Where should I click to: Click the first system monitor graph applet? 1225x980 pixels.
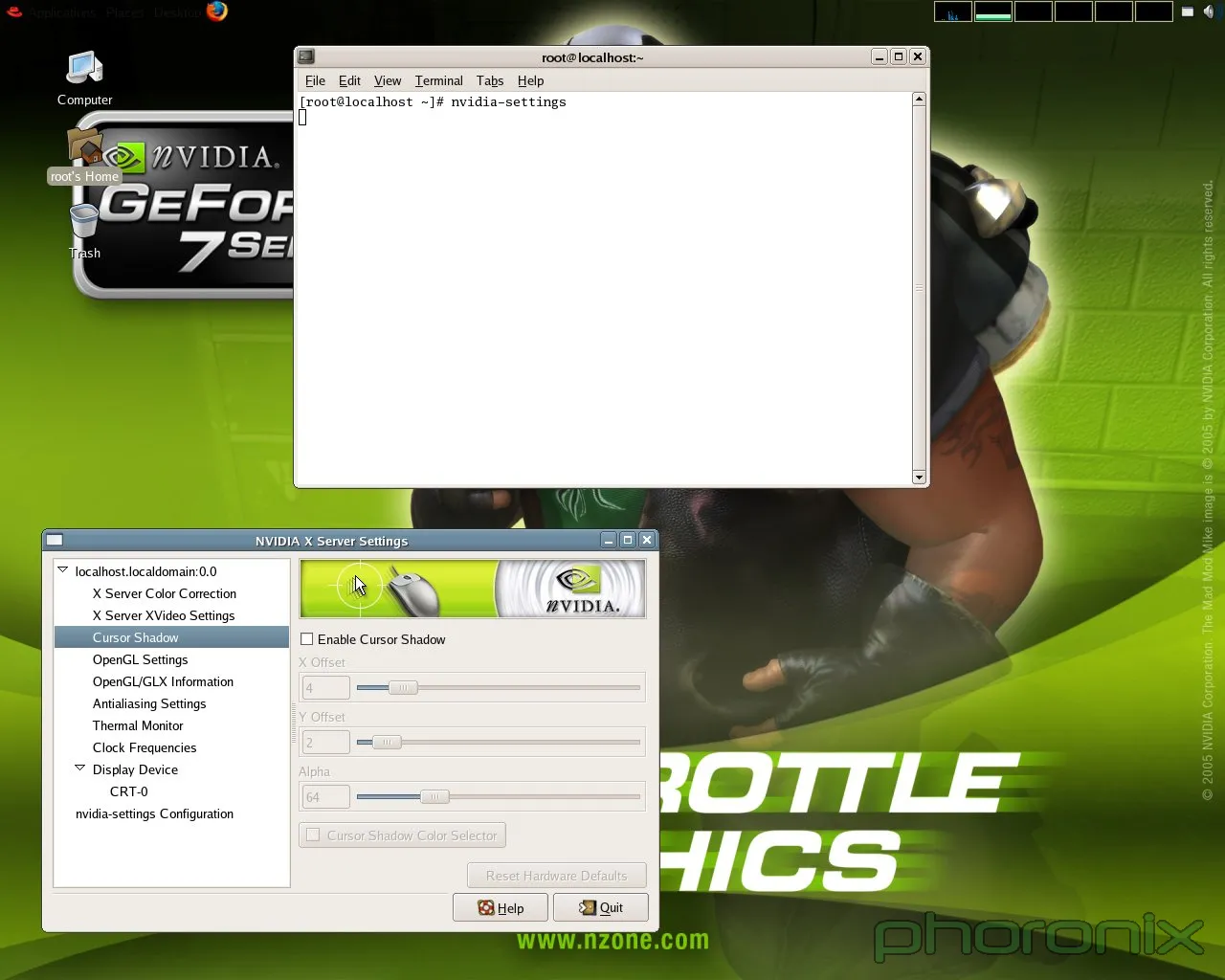coord(953,11)
